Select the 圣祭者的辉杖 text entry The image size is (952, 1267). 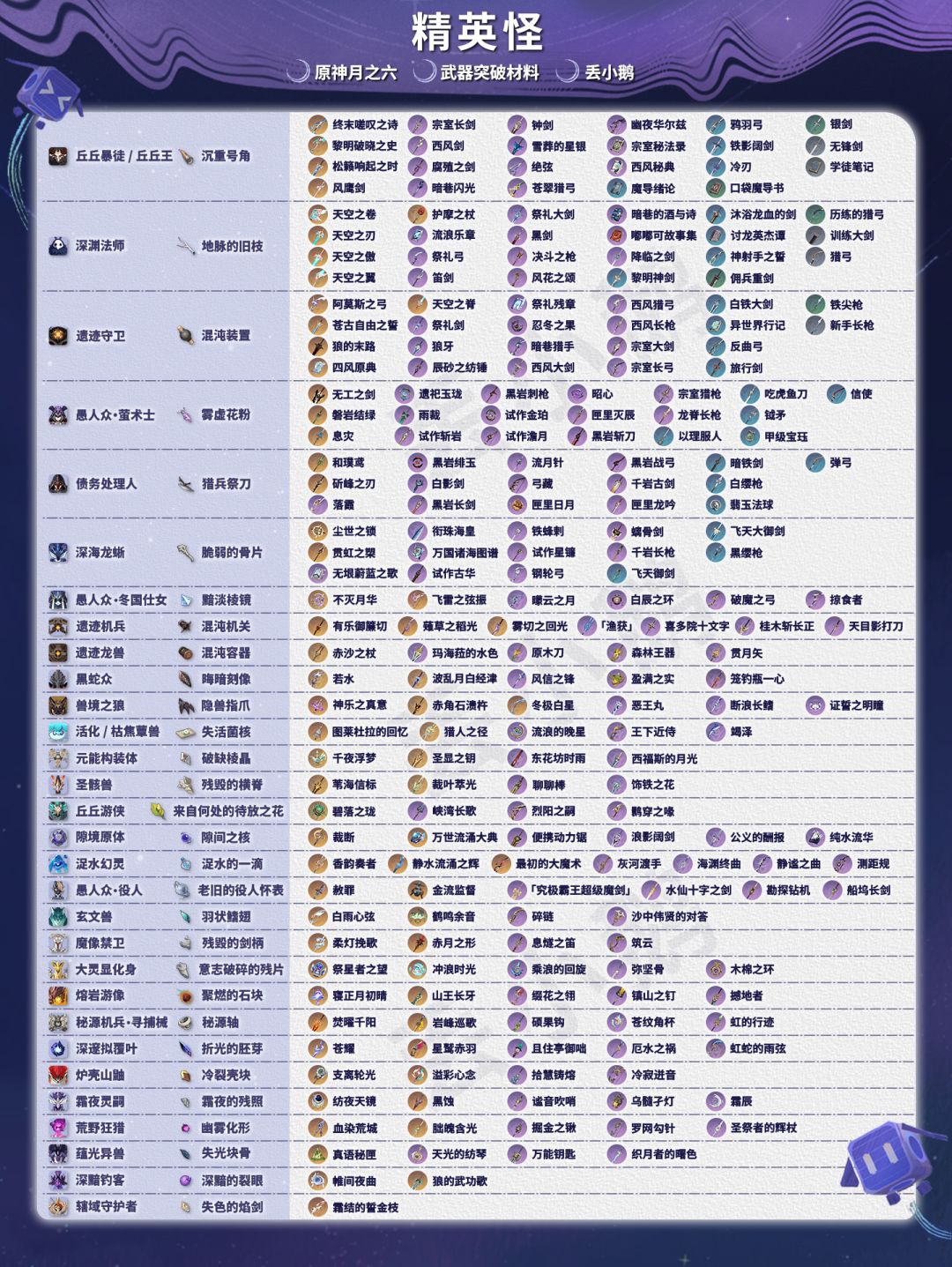pyautogui.click(x=763, y=1128)
